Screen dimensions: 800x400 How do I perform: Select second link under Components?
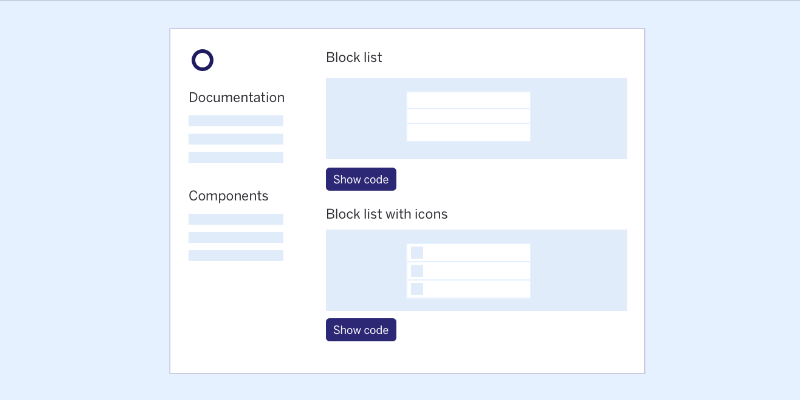coord(235,237)
